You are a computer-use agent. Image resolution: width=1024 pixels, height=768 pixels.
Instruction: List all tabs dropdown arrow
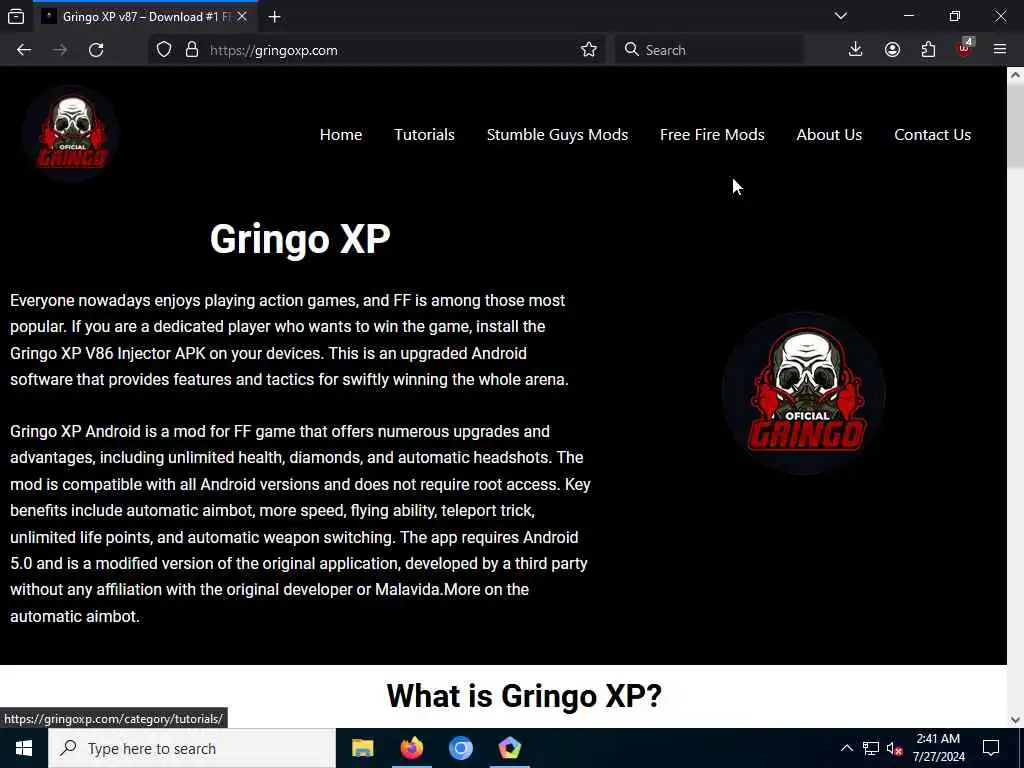point(840,16)
